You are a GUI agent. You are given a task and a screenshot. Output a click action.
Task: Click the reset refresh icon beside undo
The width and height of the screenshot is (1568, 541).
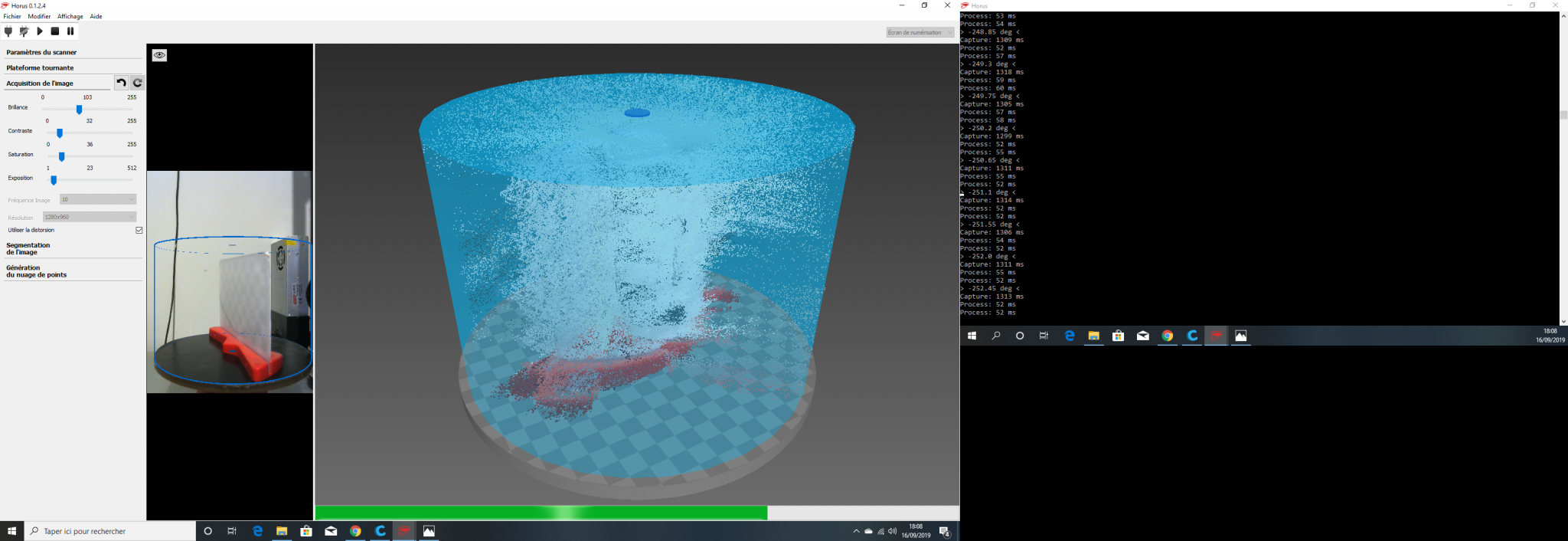tap(137, 83)
